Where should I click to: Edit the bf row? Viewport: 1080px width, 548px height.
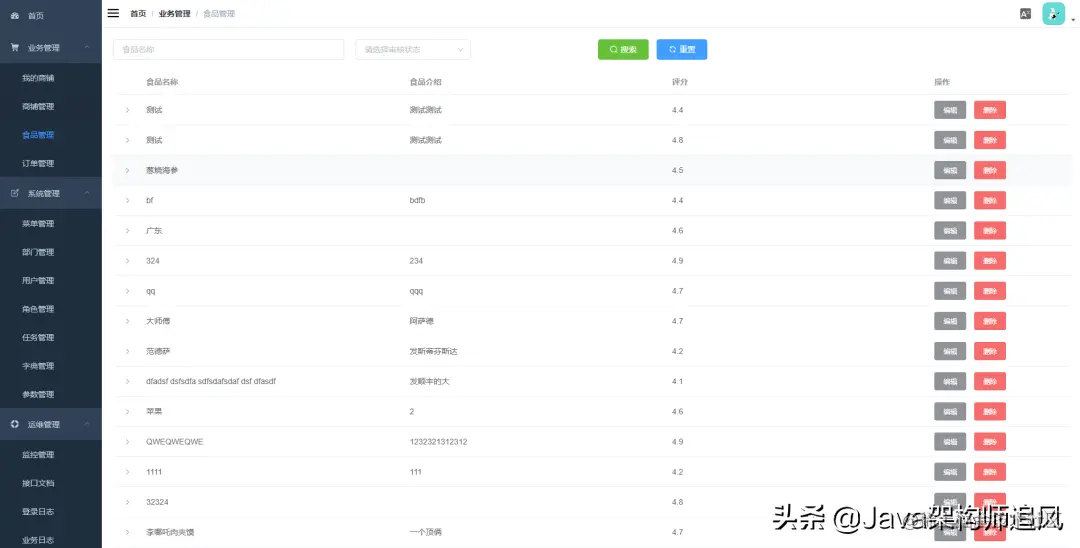coord(950,200)
